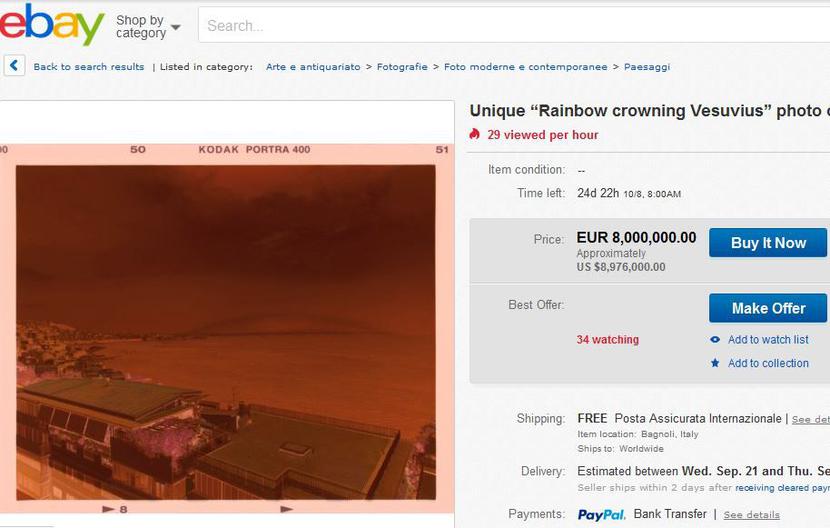Viewport: 830px width, 528px height.
Task: Click the Buy It Now button
Action: click(768, 243)
